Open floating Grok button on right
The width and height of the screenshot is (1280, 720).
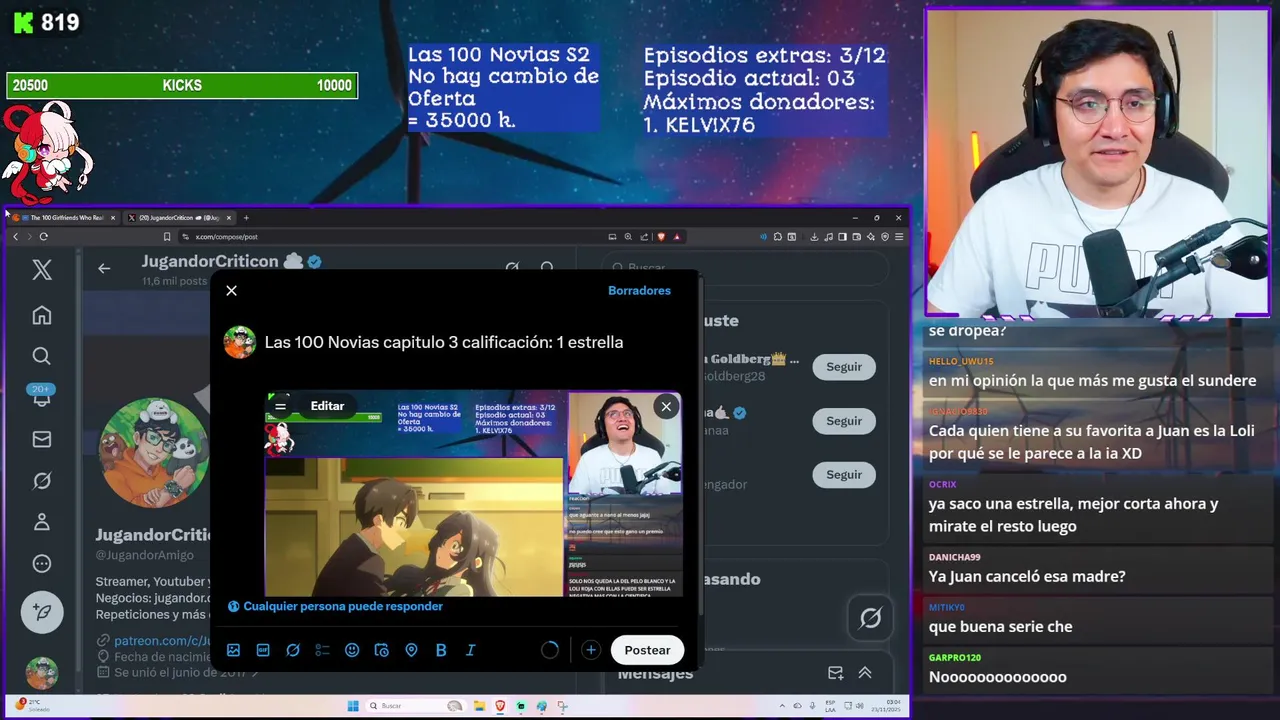coord(871,618)
